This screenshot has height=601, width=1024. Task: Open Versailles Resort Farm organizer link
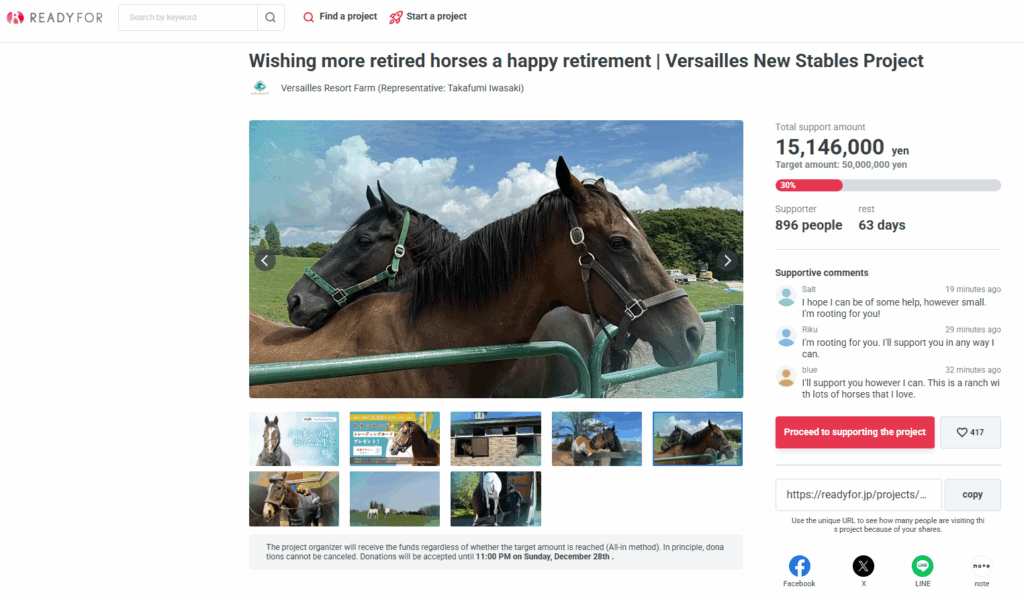click(402, 88)
